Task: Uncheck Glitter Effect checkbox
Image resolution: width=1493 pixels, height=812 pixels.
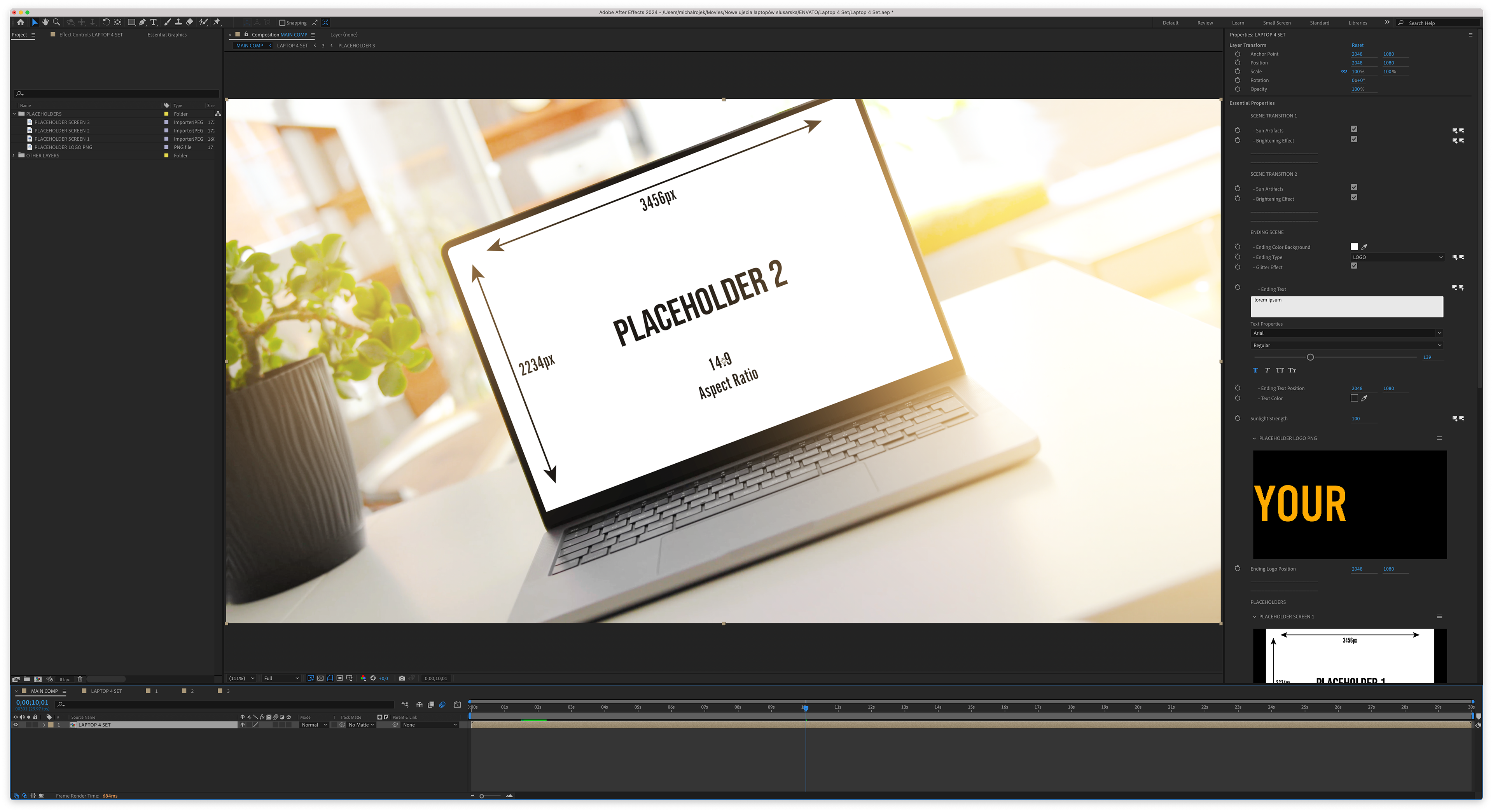Action: [x=1354, y=266]
